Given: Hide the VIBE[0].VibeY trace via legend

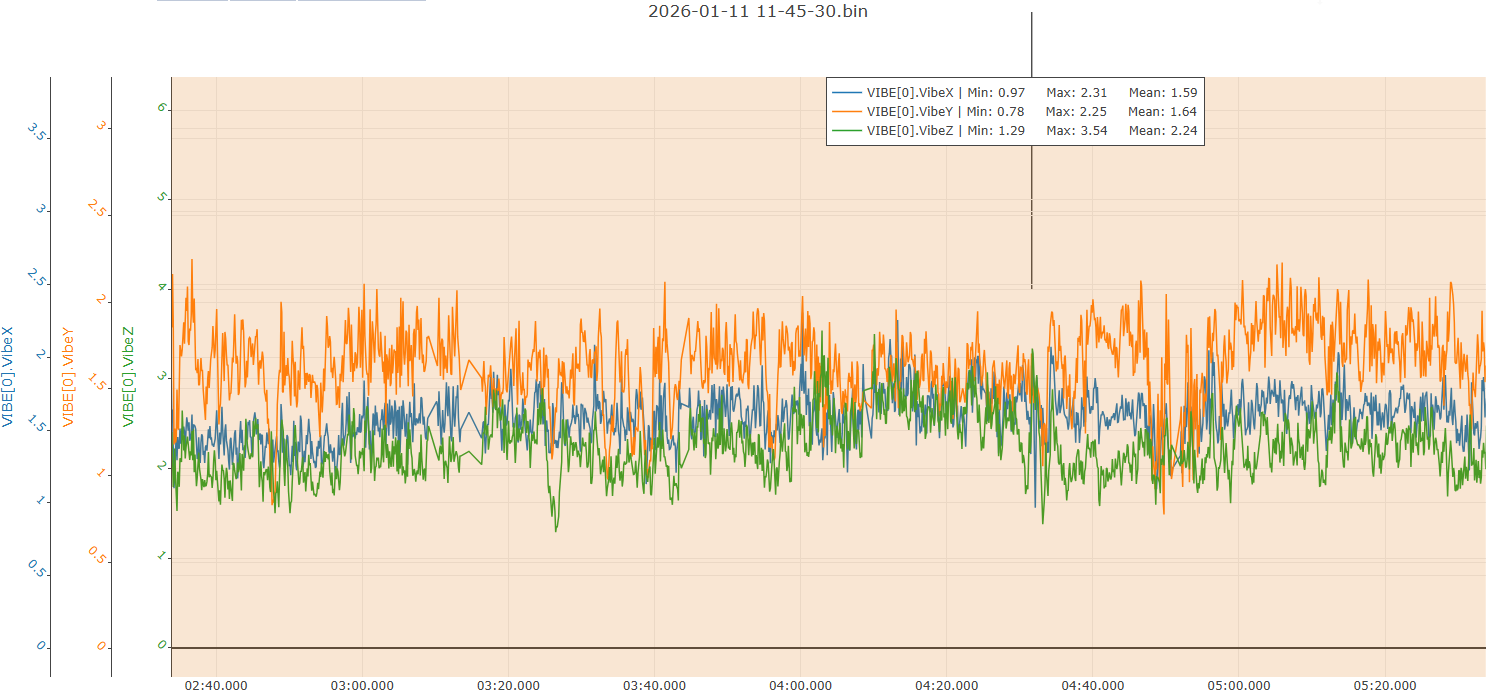Looking at the screenshot, I should (x=910, y=111).
